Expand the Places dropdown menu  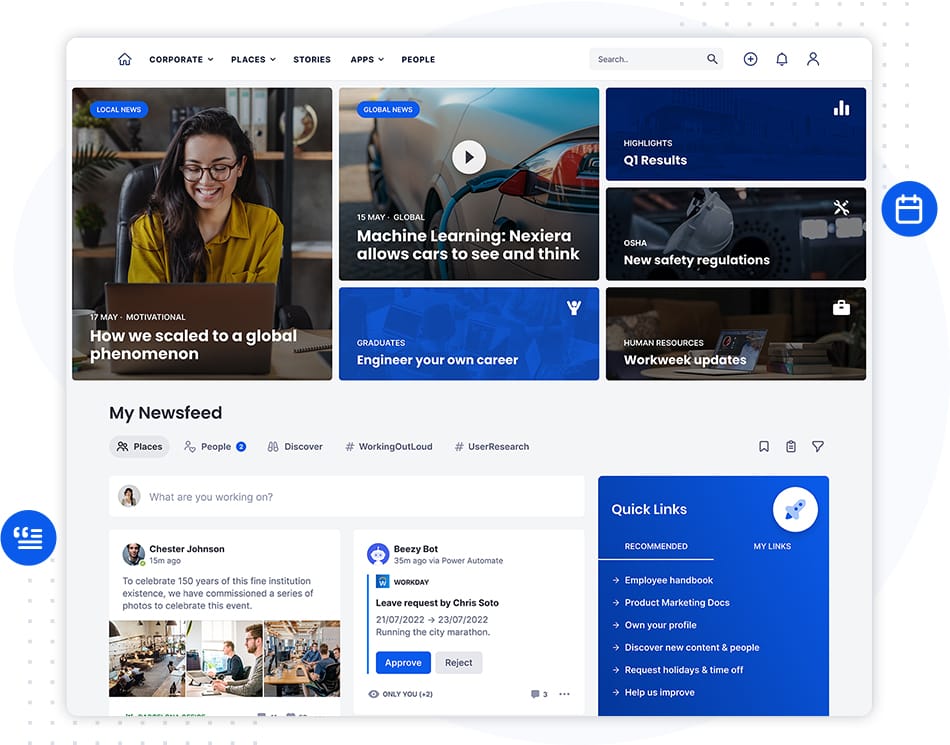[x=253, y=59]
